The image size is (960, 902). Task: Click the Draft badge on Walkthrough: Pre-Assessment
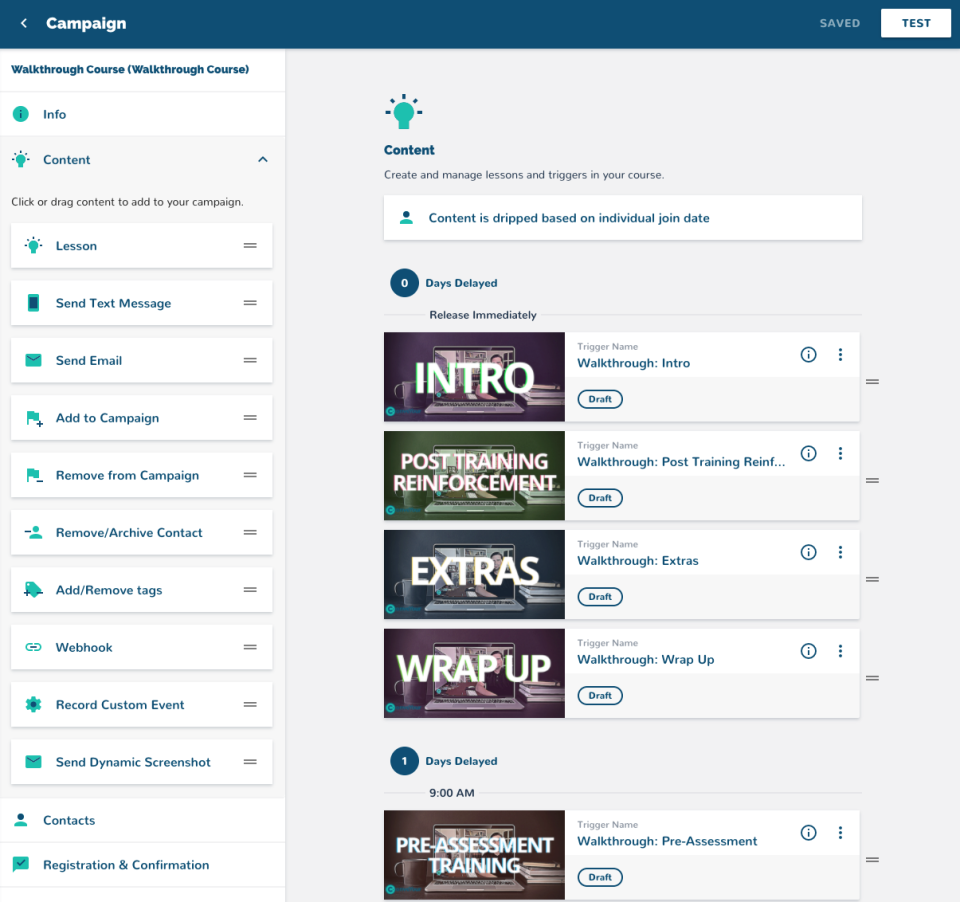600,878
